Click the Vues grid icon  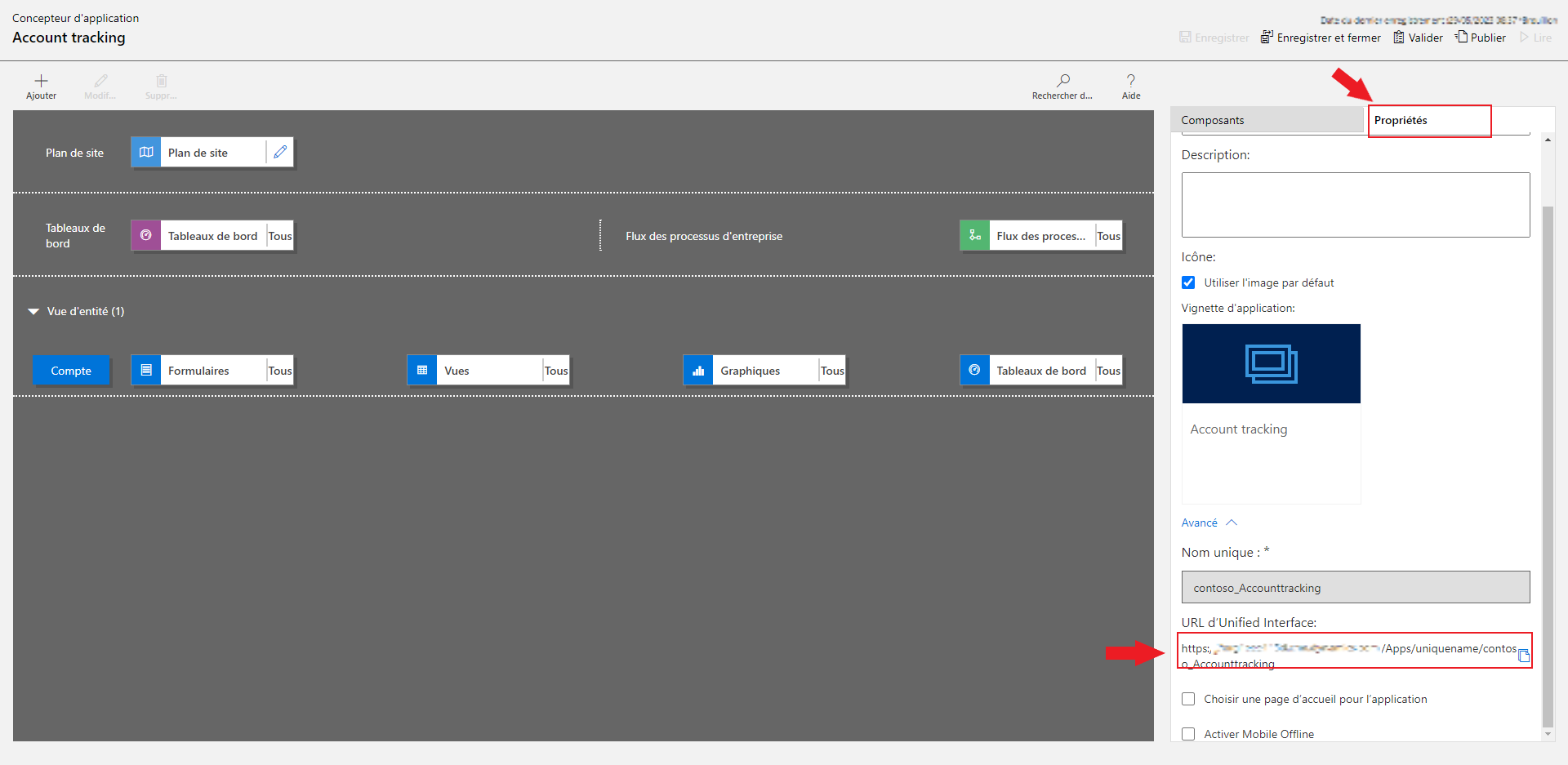pyautogui.click(x=422, y=370)
